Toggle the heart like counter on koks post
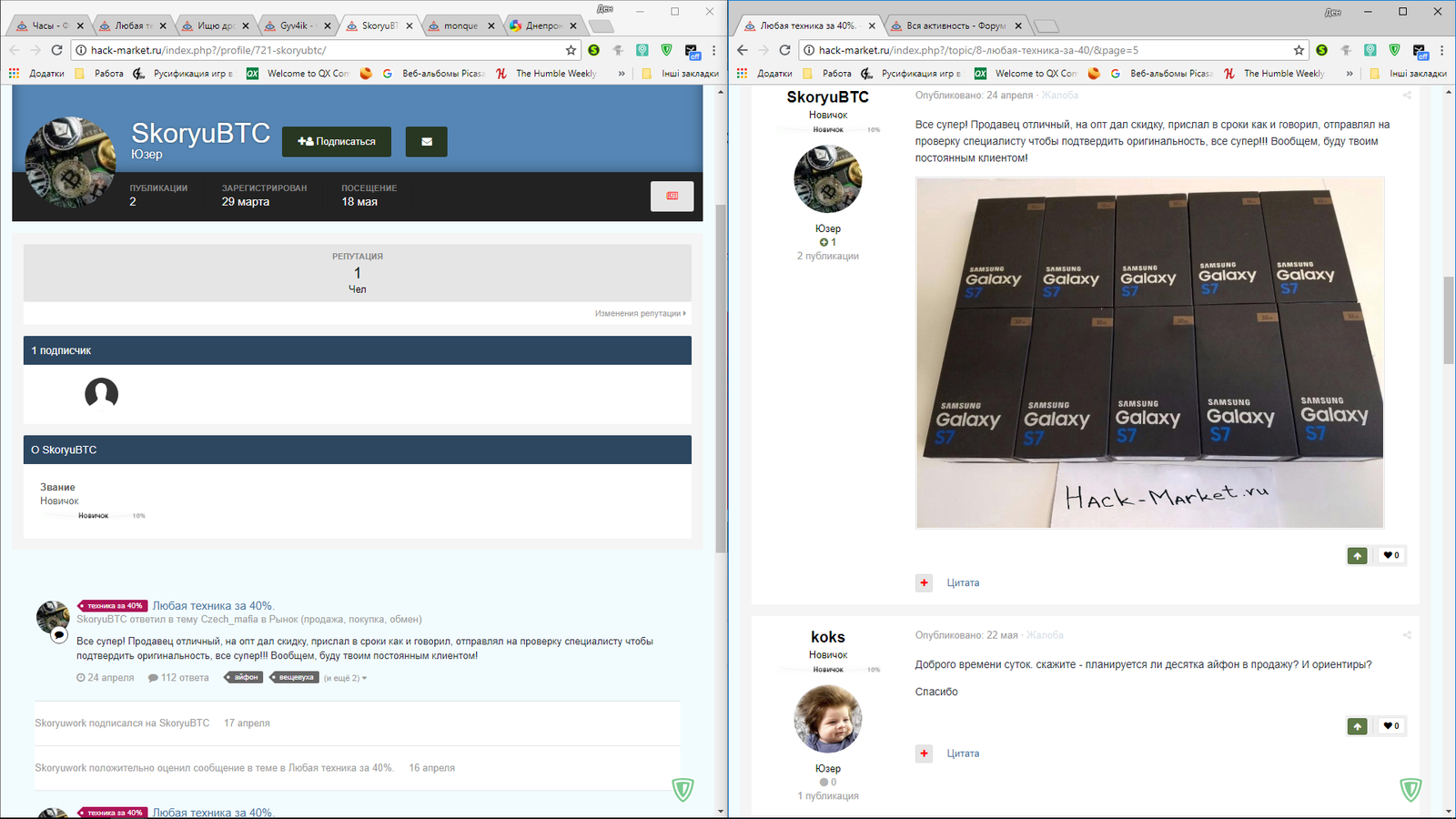This screenshot has width=1456, height=819. (1390, 726)
